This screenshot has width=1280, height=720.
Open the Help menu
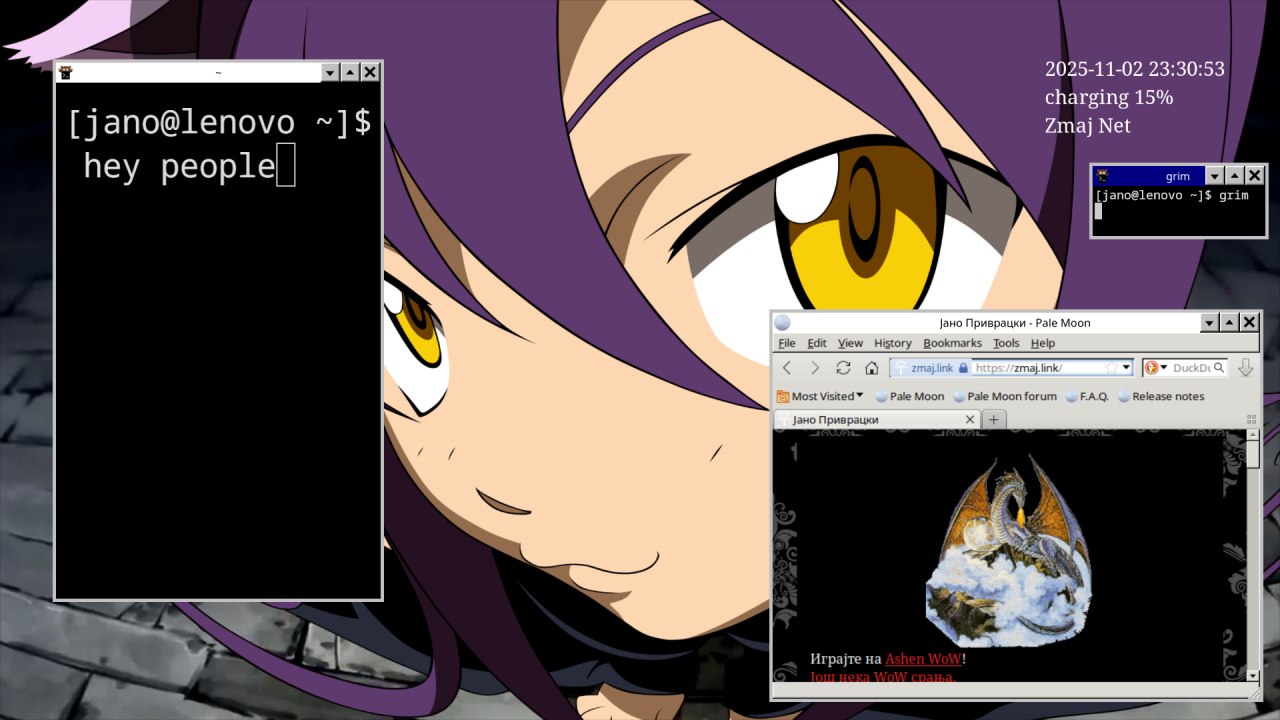coord(1043,343)
